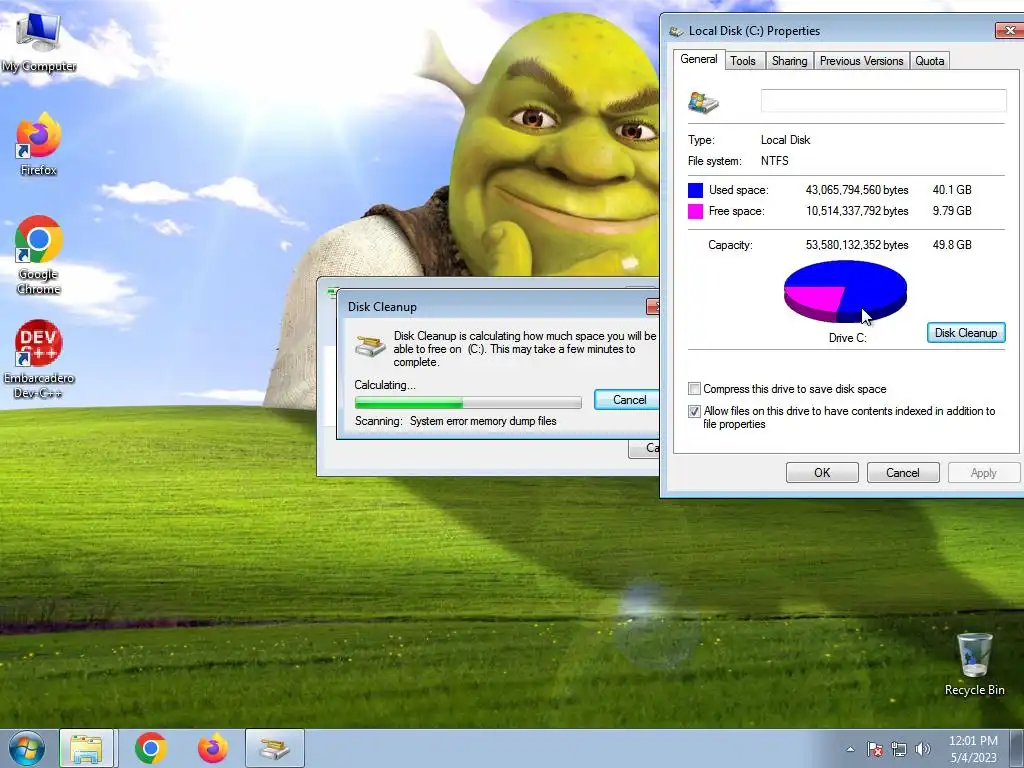This screenshot has width=1024, height=768.
Task: Click Scanning: System error memory dump files
Action: point(456,421)
